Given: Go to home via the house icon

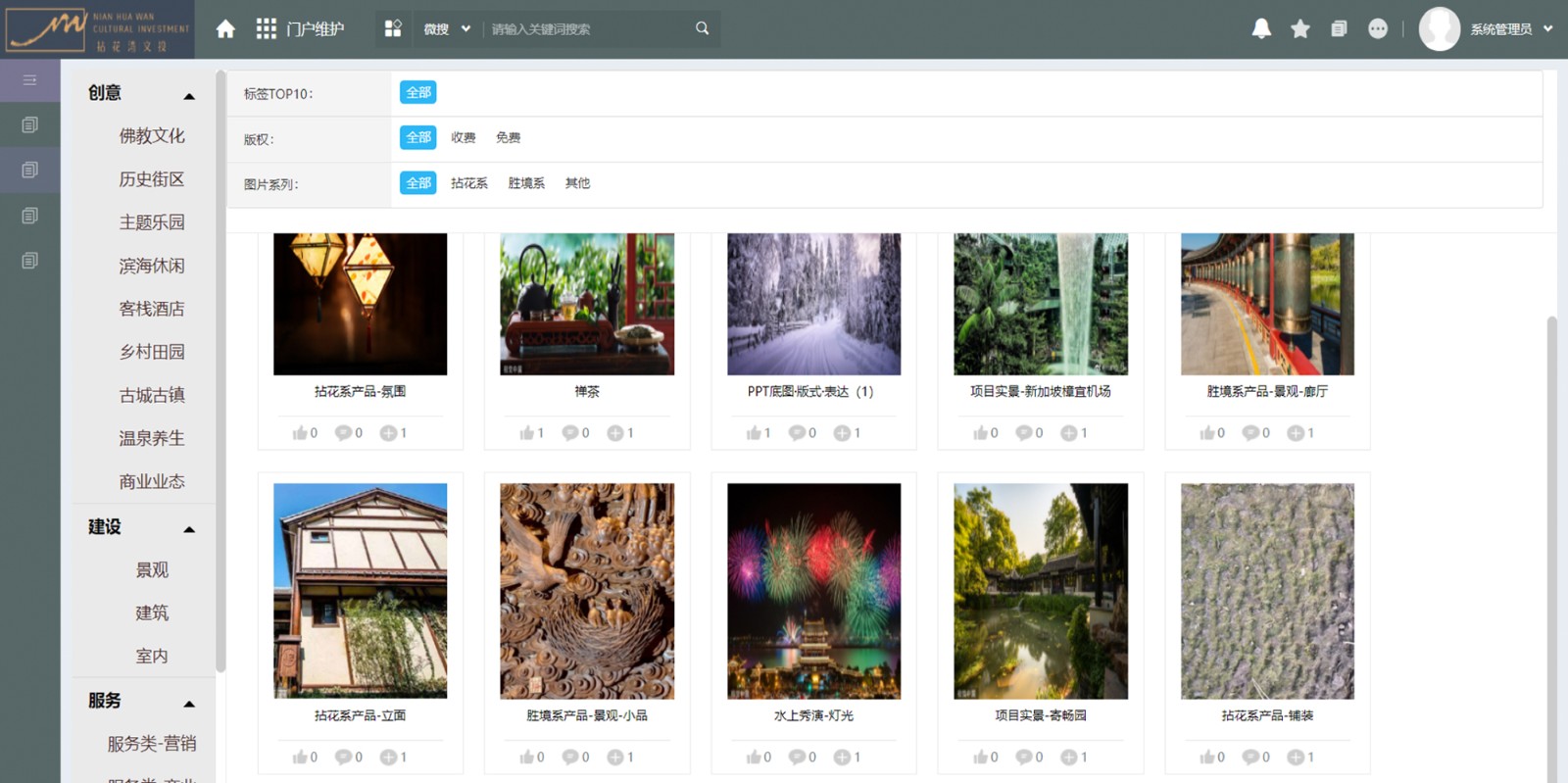Looking at the screenshot, I should pos(225,29).
